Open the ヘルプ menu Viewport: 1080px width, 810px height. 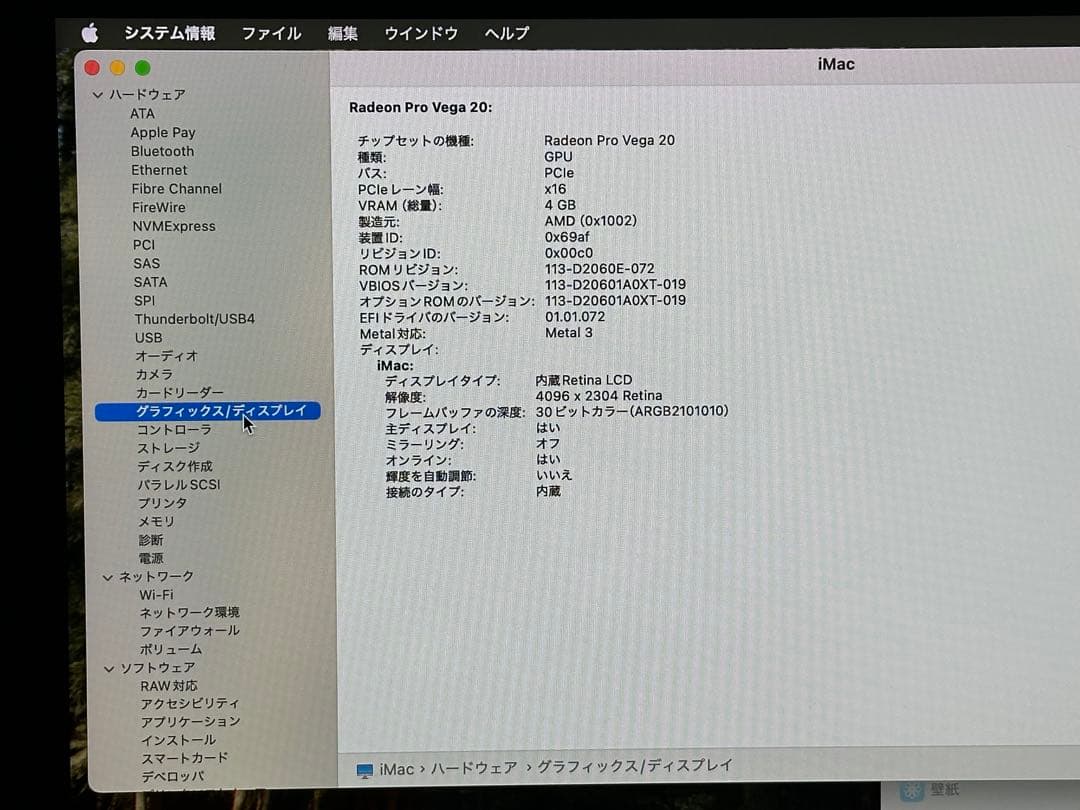tap(505, 32)
